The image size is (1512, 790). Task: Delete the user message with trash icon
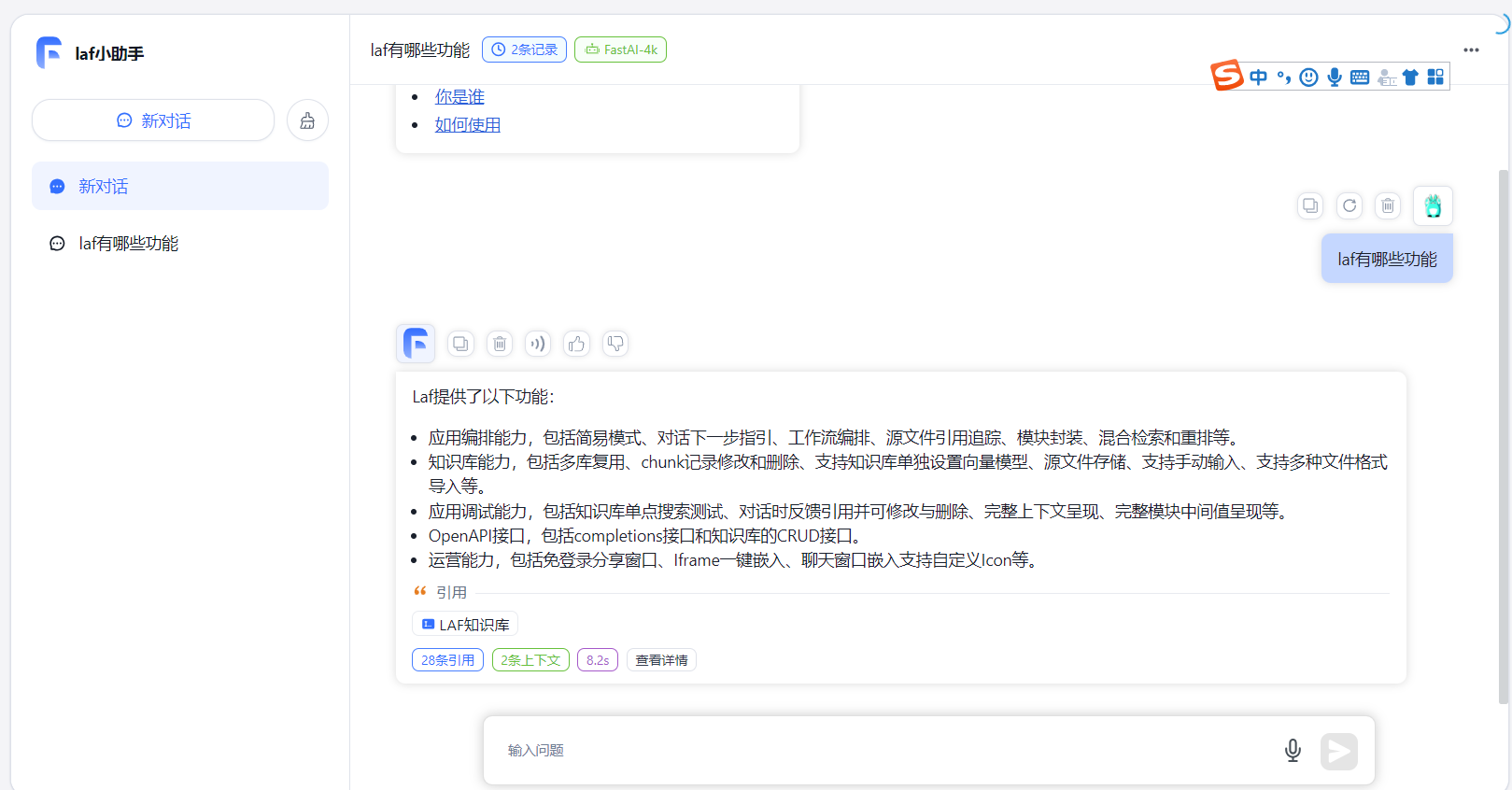pos(1388,205)
